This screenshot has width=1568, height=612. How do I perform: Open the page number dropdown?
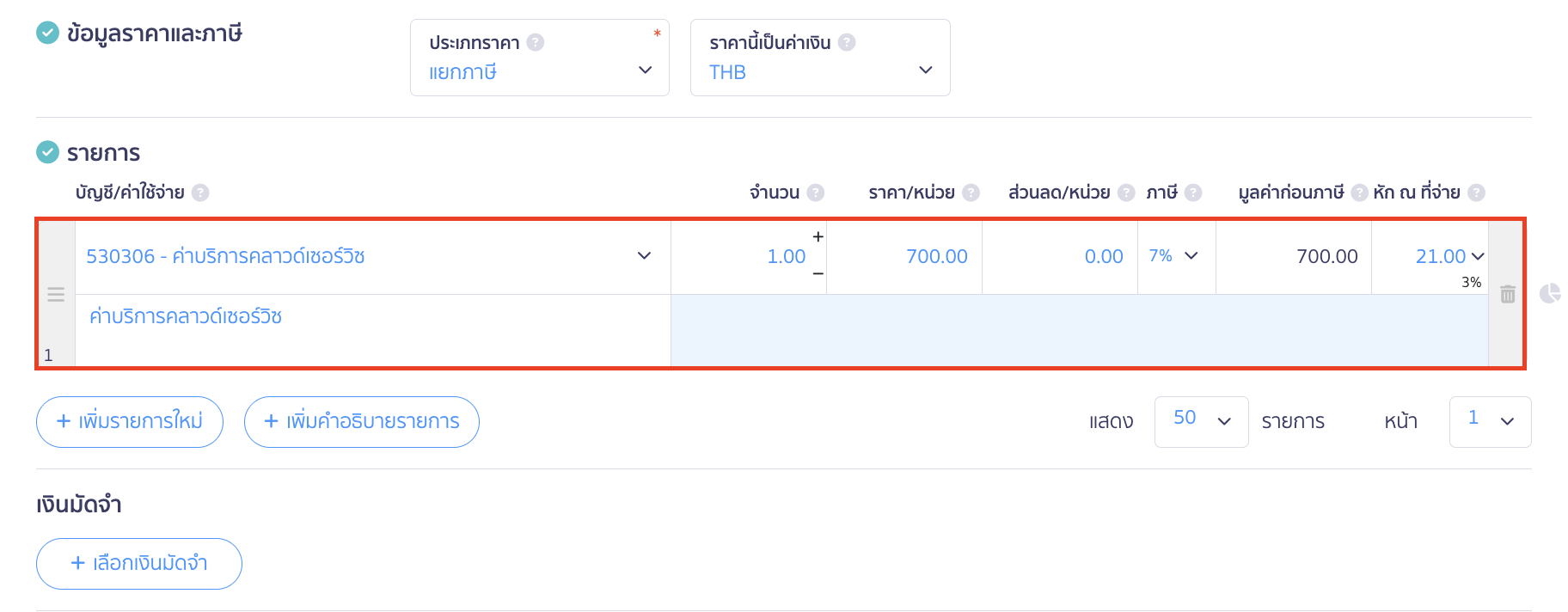coord(1490,422)
